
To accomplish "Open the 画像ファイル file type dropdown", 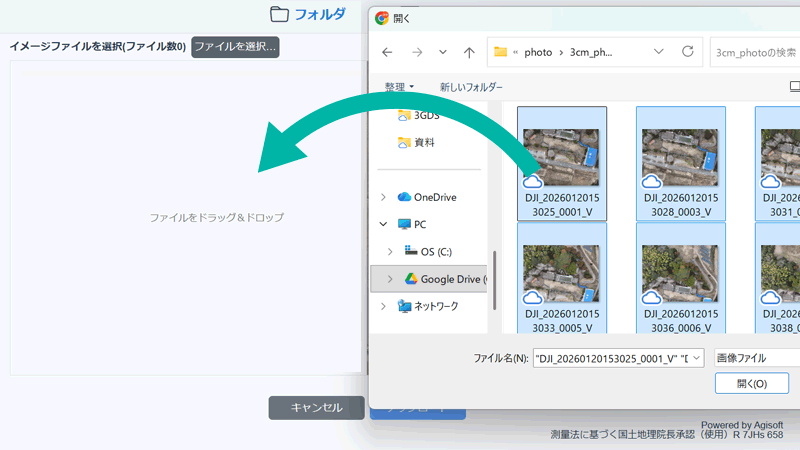I will click(x=757, y=358).
